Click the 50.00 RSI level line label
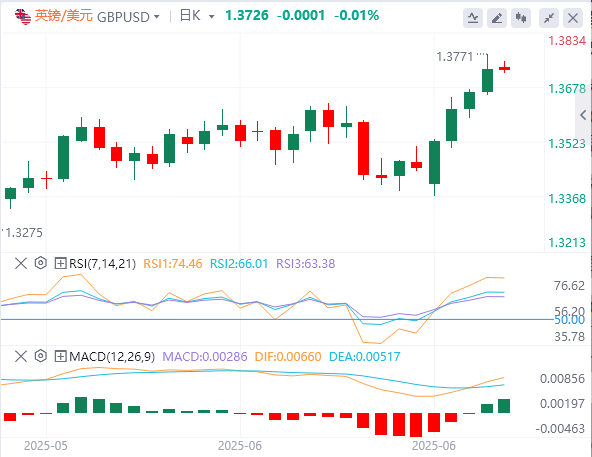Viewport: 592px width, 457px height. (x=569, y=320)
